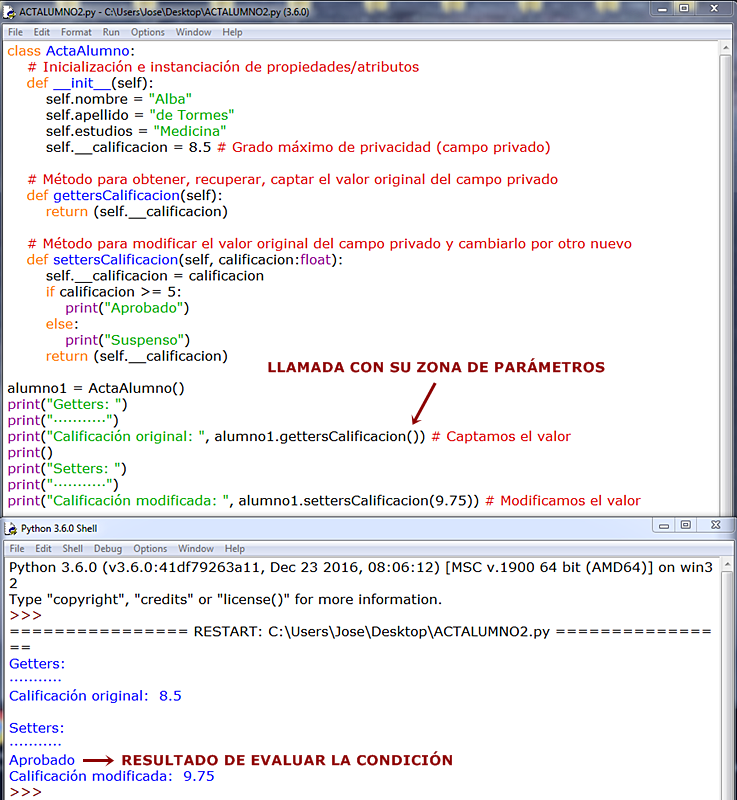Screen dimensions: 737x800
Task: Maximize the ACTALUMNO2.py editor window
Action: (684, 9)
